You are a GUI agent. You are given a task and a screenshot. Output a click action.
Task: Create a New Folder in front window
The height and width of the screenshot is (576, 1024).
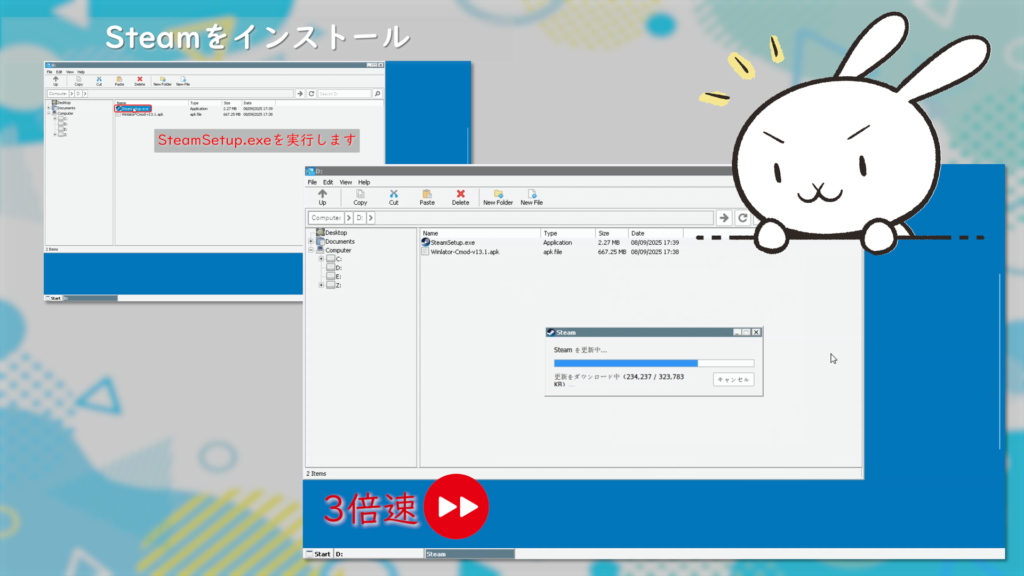pos(498,197)
